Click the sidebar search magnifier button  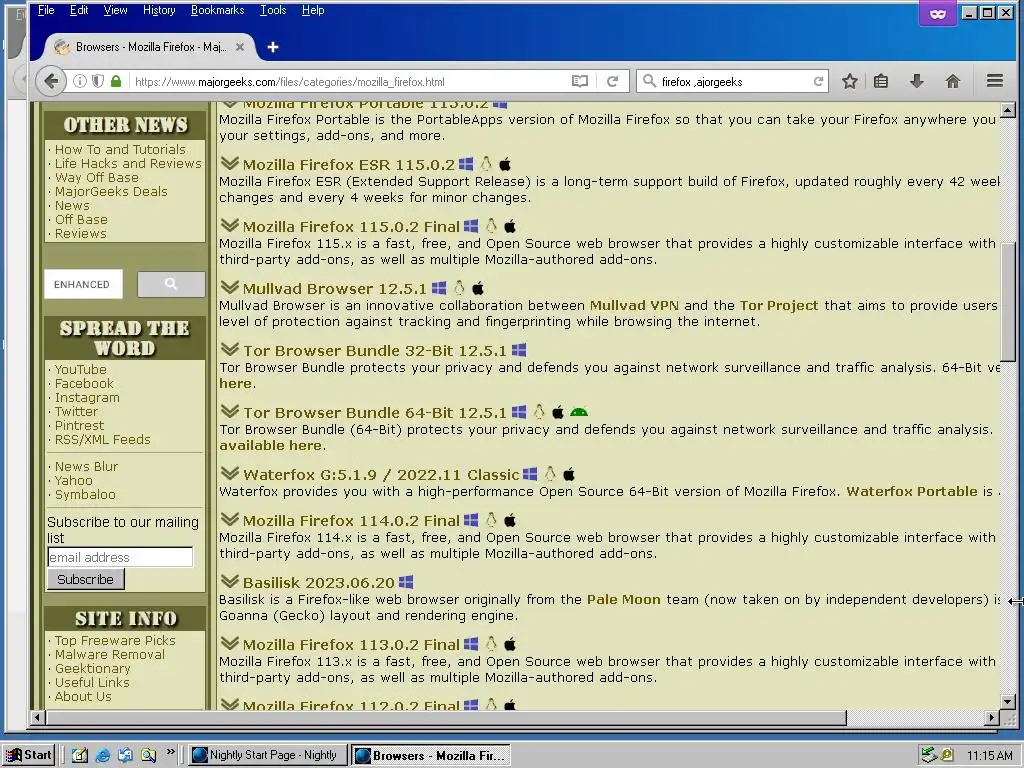(171, 284)
